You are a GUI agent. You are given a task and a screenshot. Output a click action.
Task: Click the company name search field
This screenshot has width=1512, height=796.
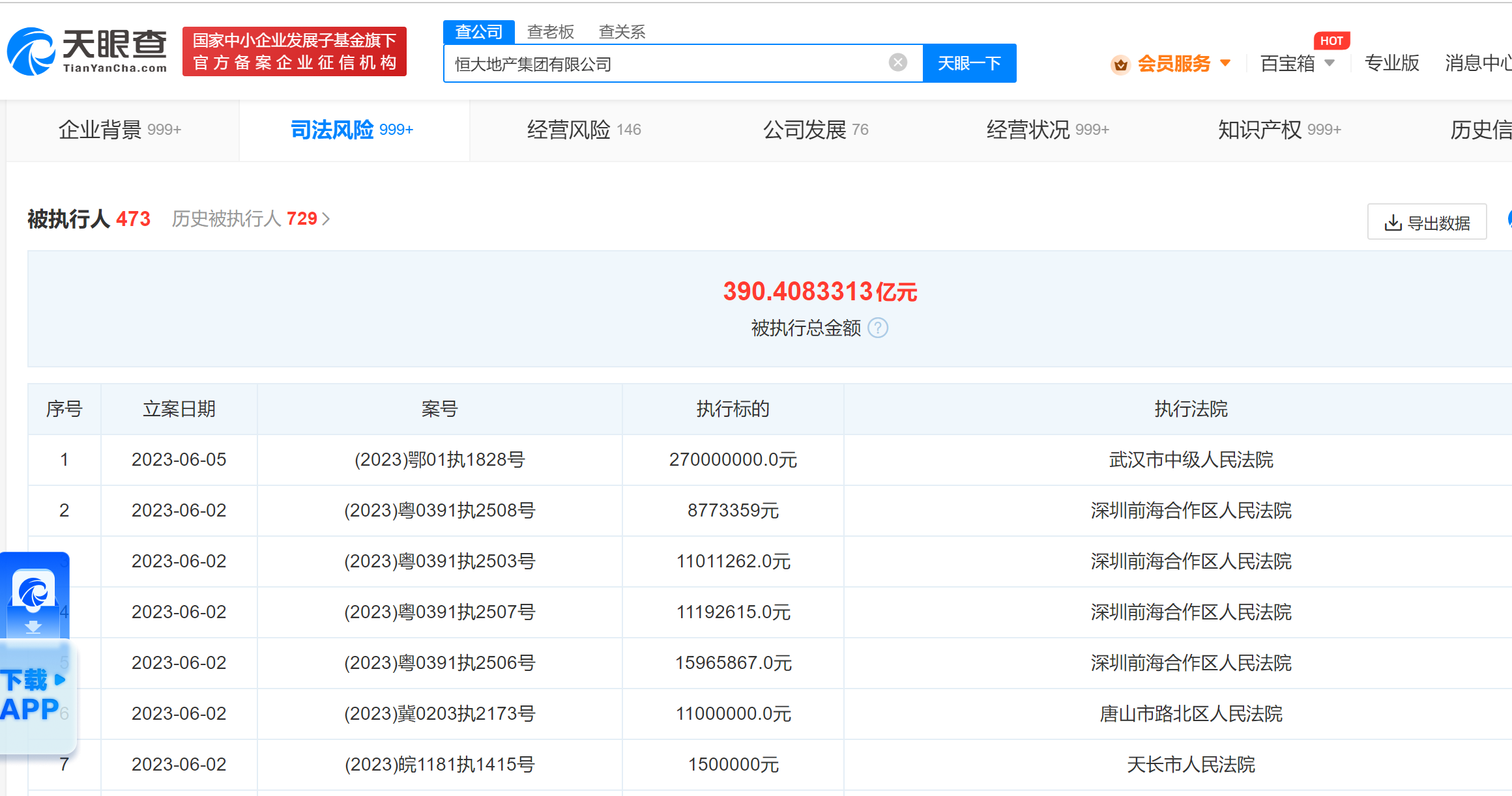click(x=665, y=64)
